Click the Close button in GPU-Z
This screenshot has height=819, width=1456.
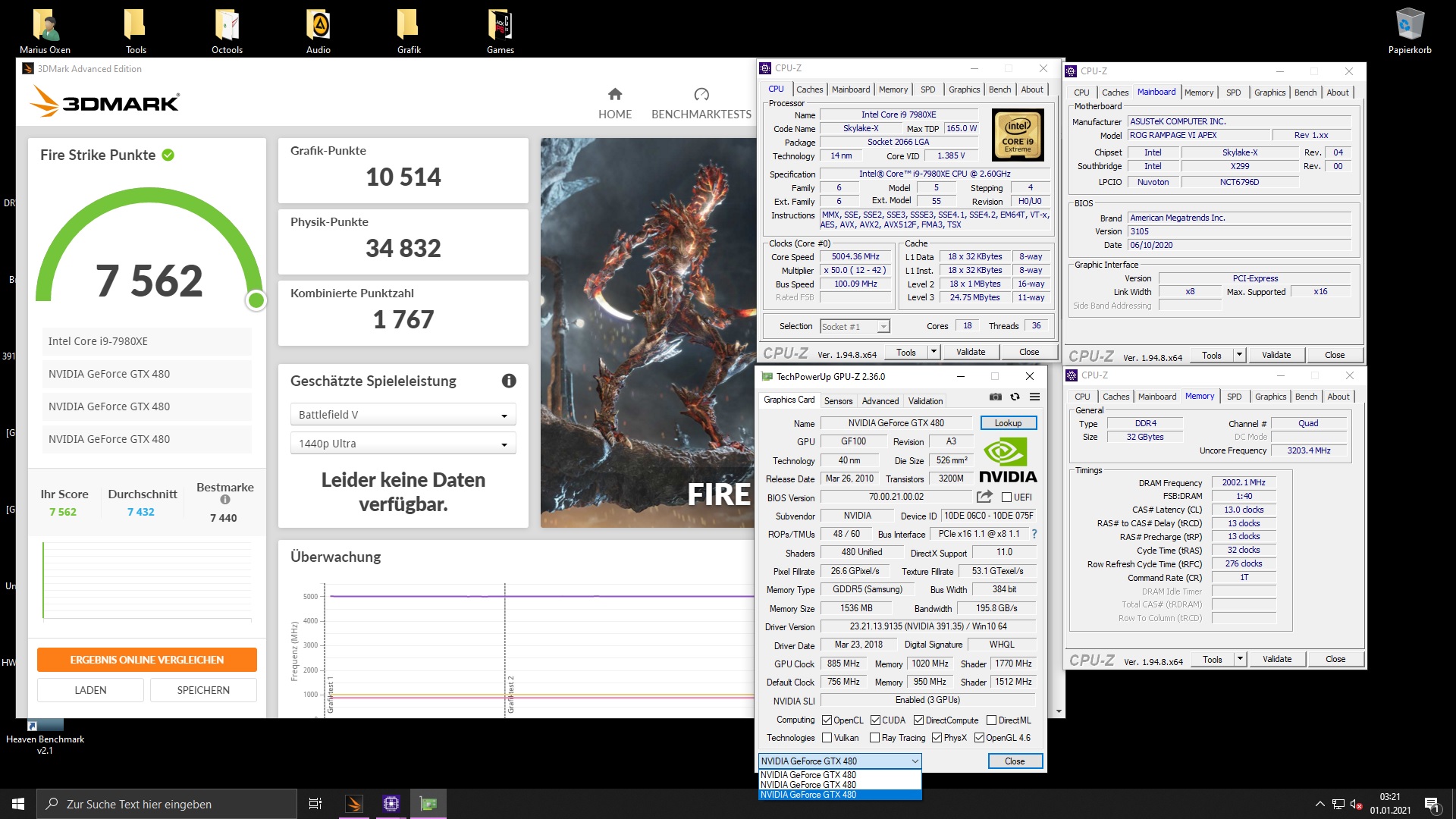(x=1015, y=761)
